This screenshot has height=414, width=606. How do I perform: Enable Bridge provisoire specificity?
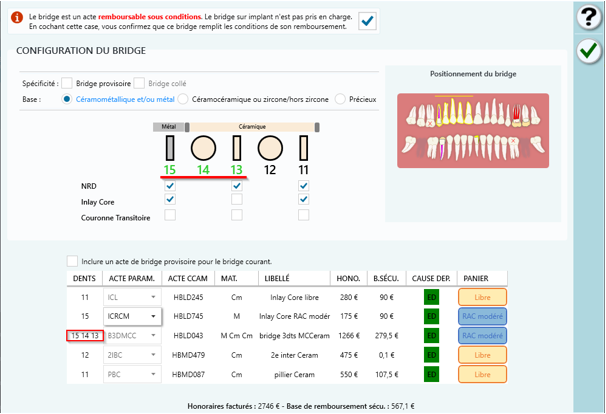click(x=67, y=83)
